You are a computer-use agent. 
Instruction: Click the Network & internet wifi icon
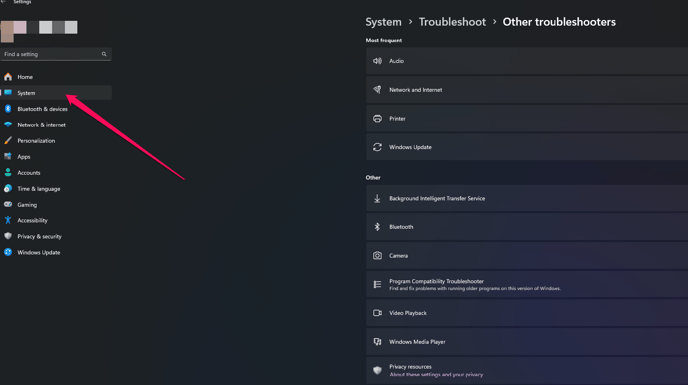(8, 125)
